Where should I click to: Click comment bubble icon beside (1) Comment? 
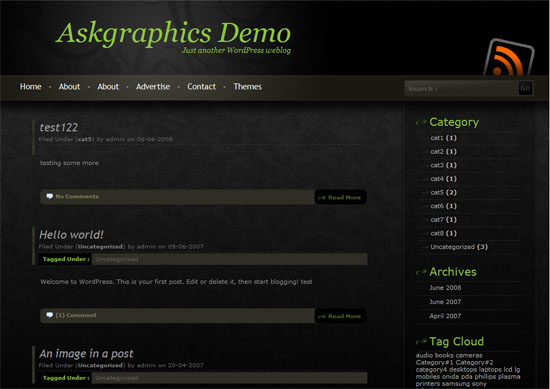point(49,315)
